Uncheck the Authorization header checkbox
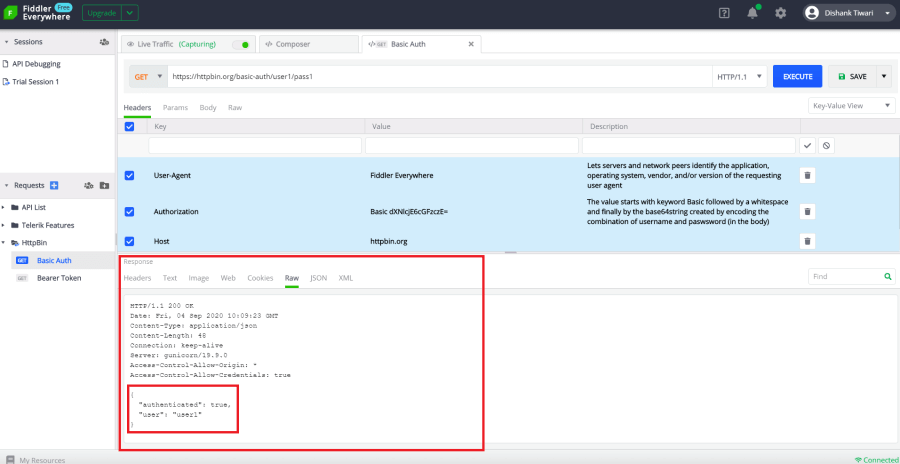 [129, 212]
